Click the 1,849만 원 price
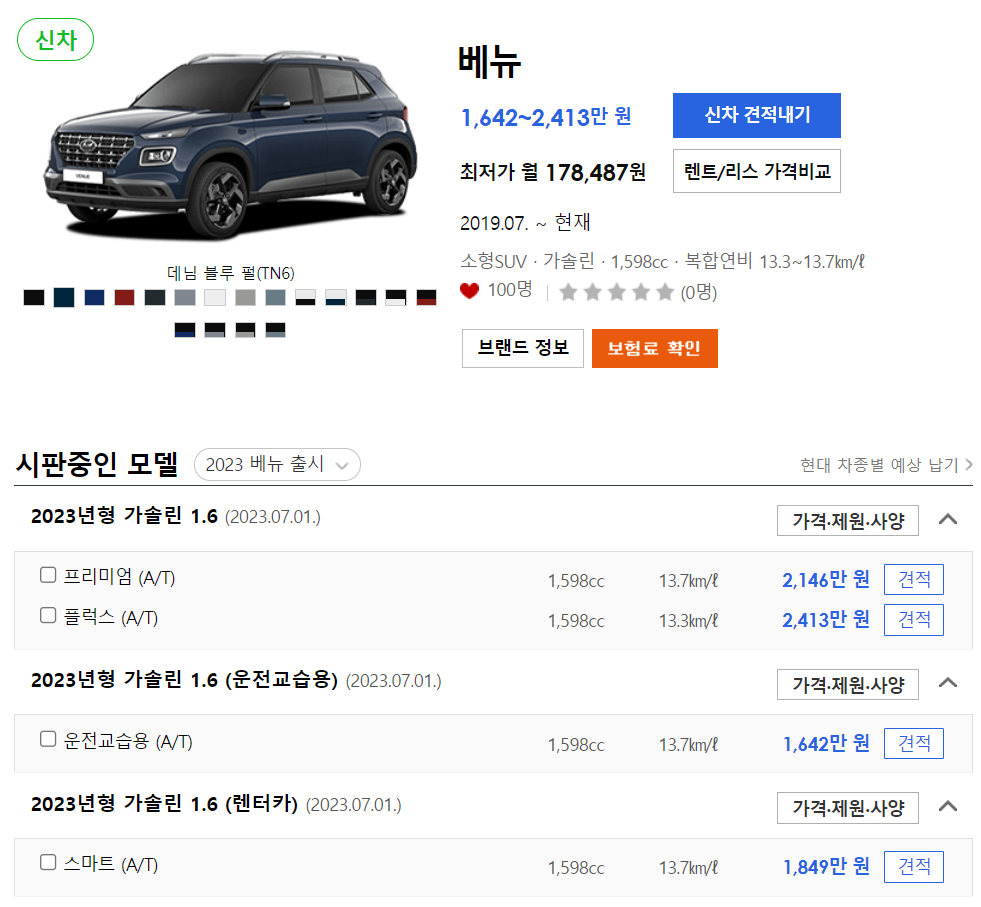The width and height of the screenshot is (981, 907). click(x=825, y=867)
